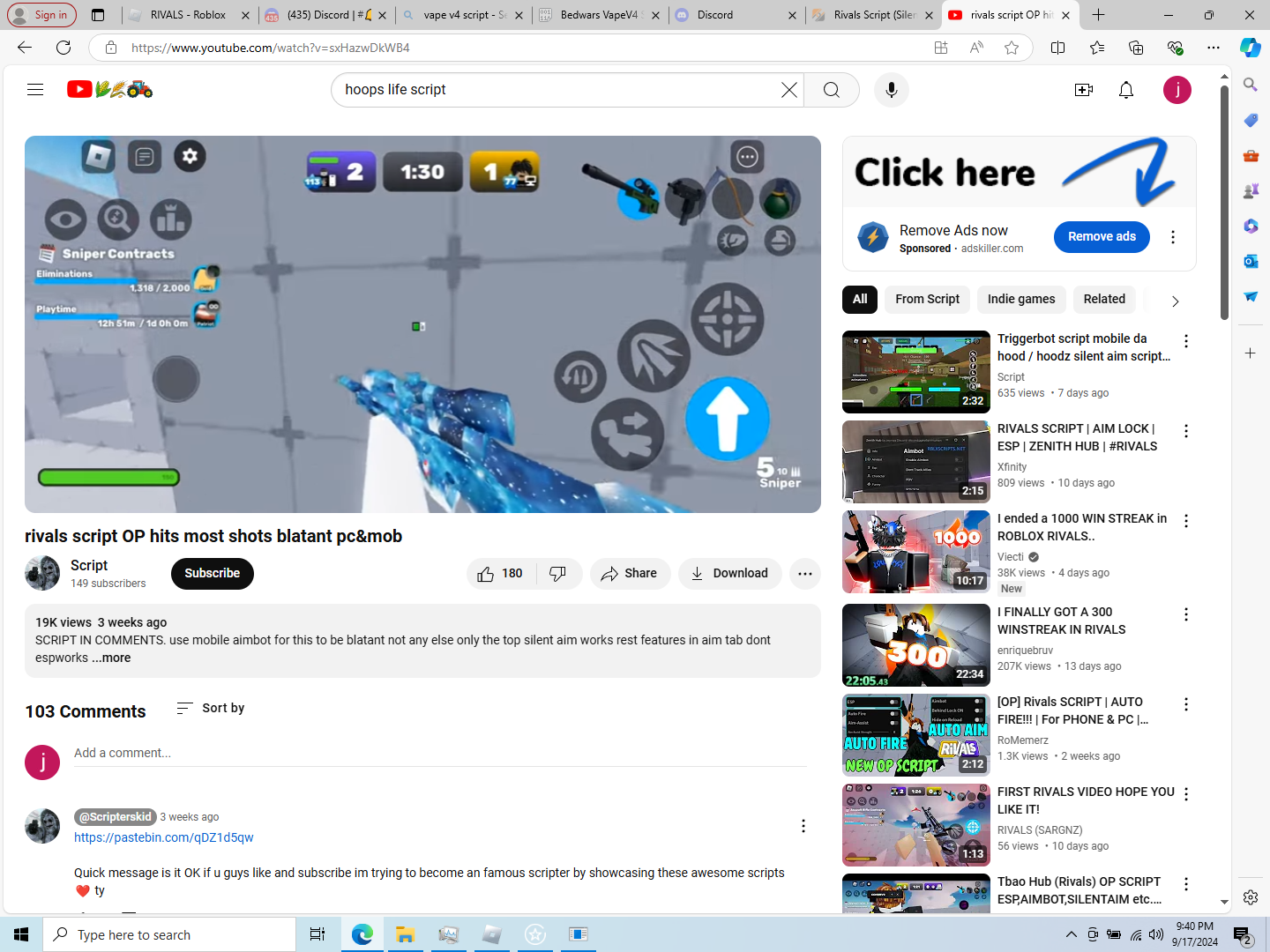1270x952 pixels.
Task: Open options for RIVALS SCRIPT AIM LOCK video
Action: (x=1186, y=431)
